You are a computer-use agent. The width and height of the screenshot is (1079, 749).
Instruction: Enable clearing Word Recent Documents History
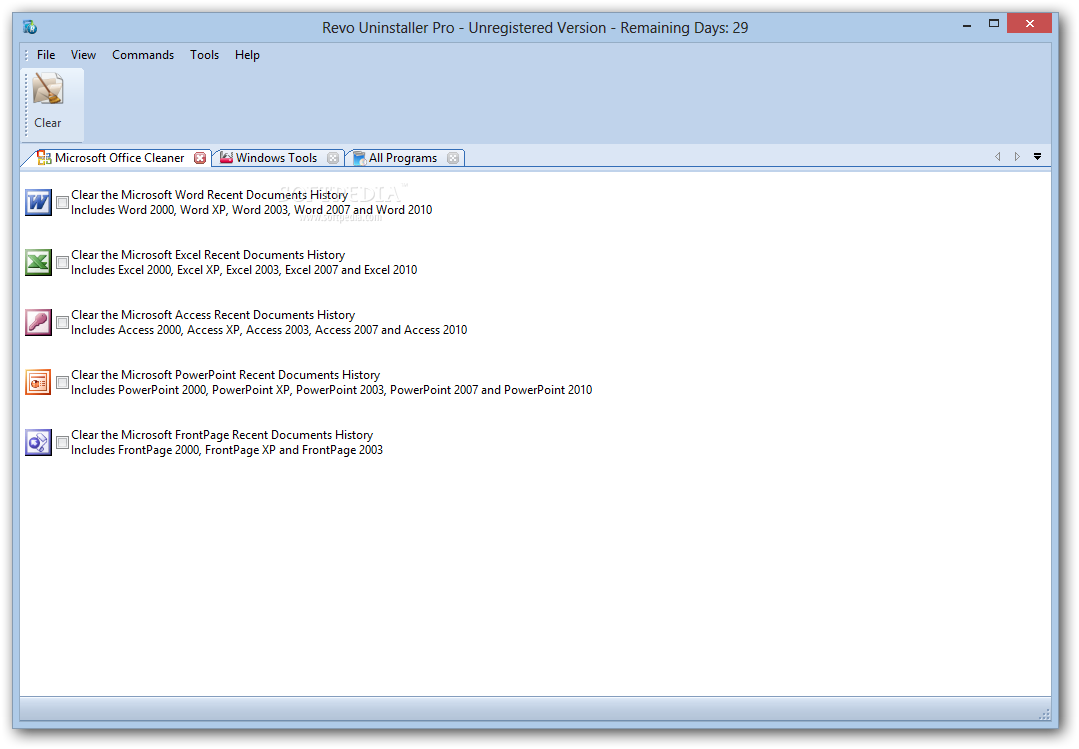pyautogui.click(x=62, y=202)
